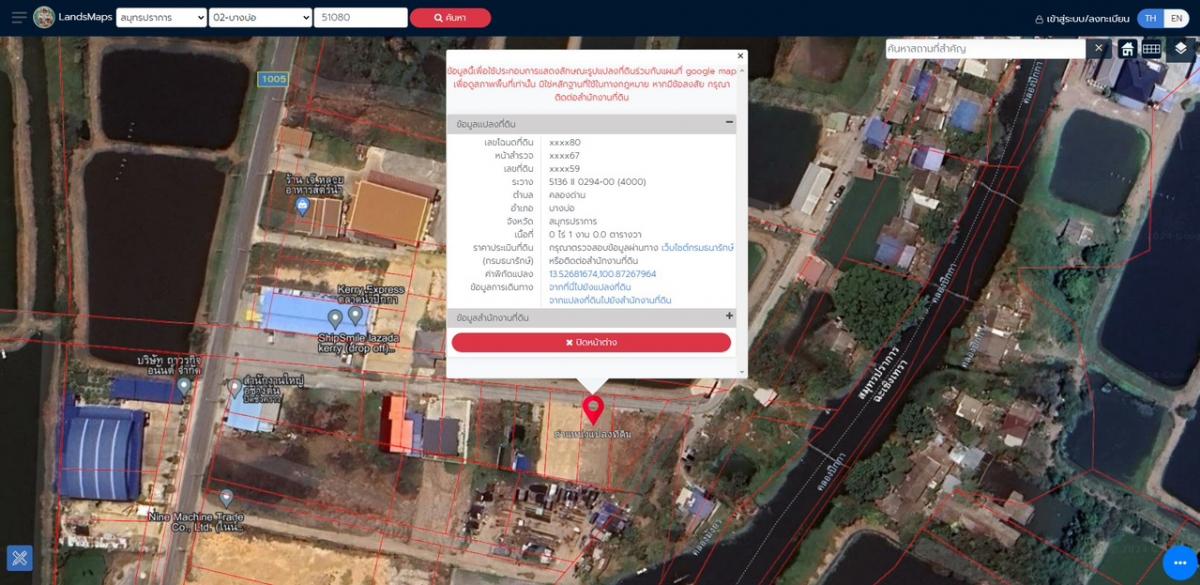Switch interface language to TH
The image size is (1200, 585).
pos(1151,17)
